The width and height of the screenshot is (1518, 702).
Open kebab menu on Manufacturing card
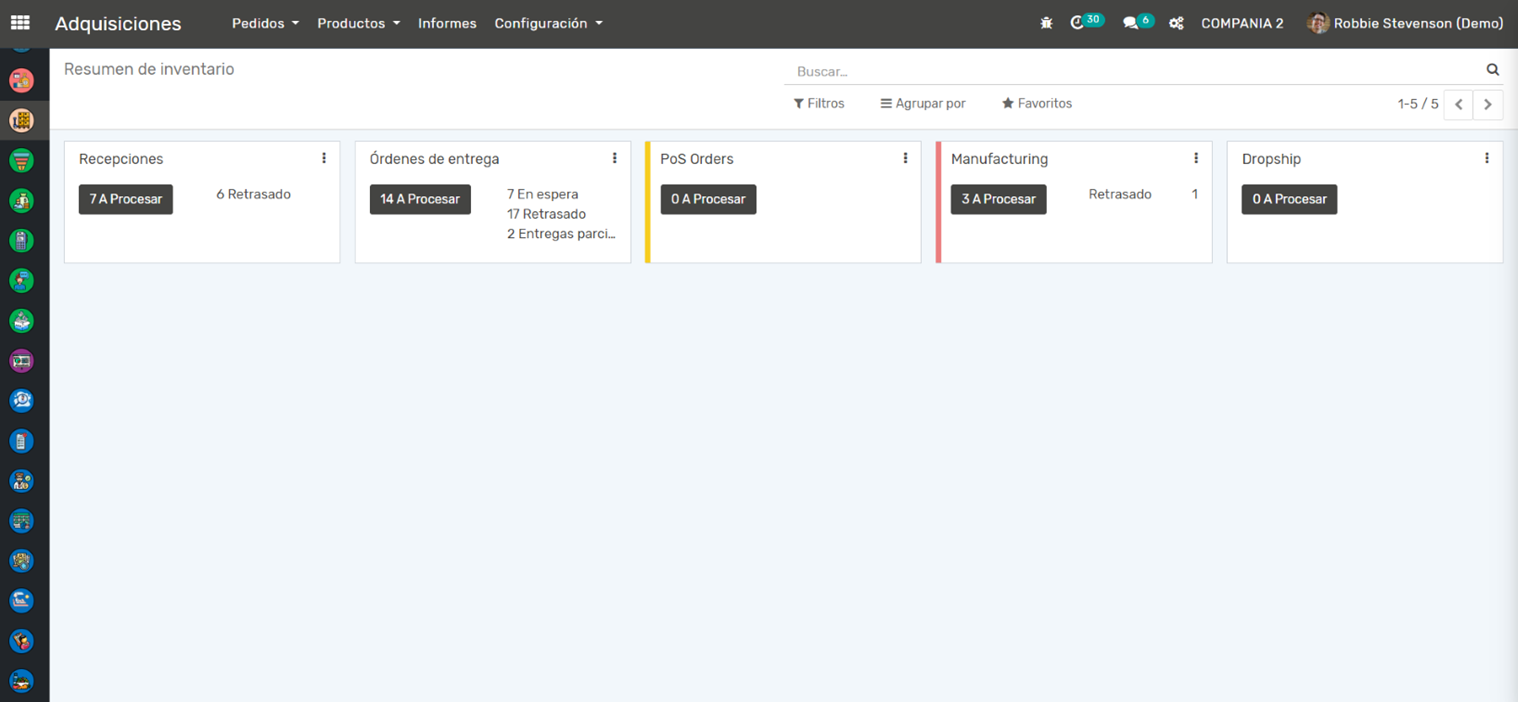pos(1196,158)
